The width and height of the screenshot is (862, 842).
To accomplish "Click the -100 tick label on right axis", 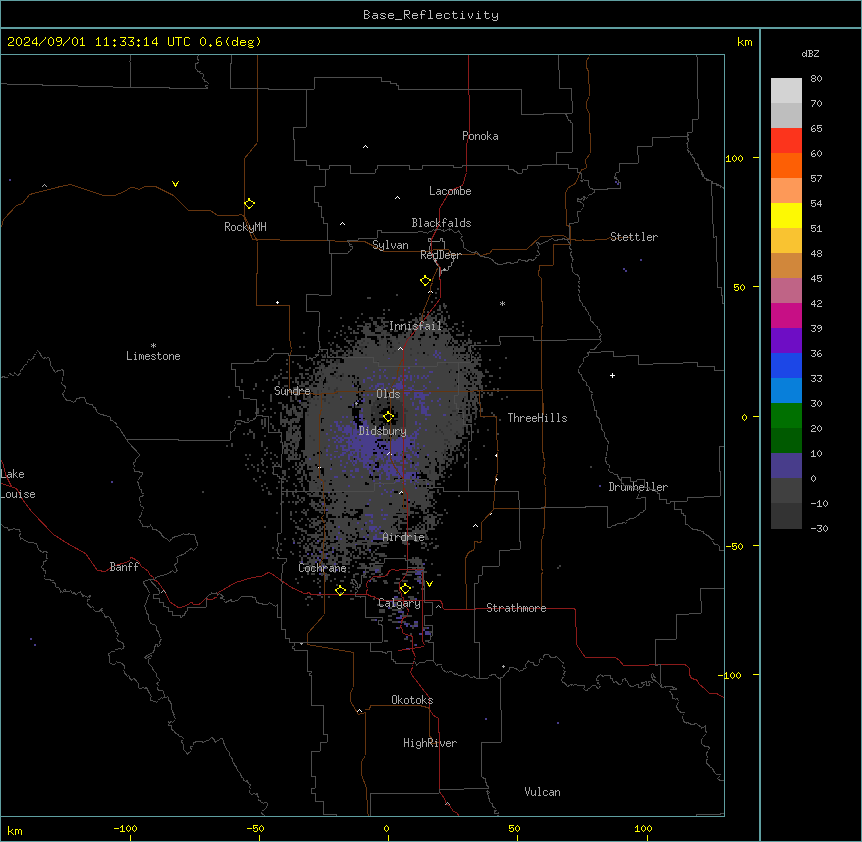I will pos(731,675).
